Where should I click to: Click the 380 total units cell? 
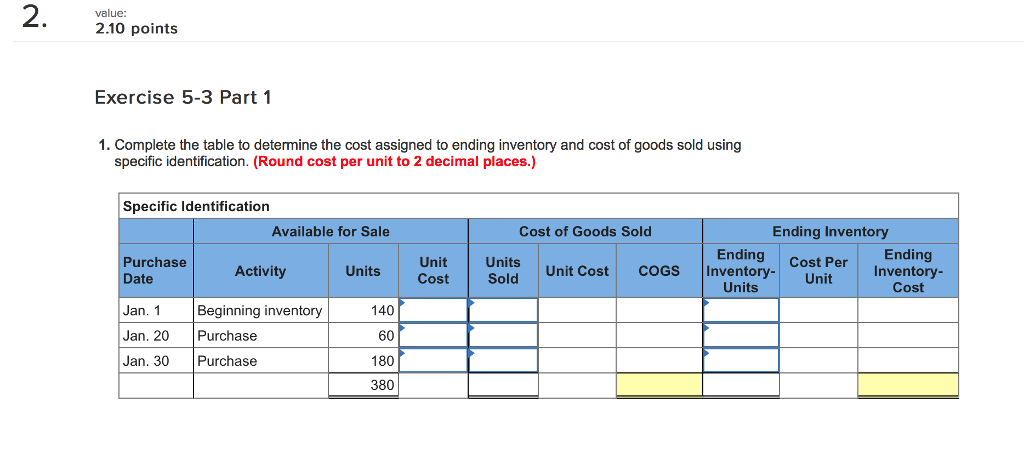pyautogui.click(x=363, y=385)
